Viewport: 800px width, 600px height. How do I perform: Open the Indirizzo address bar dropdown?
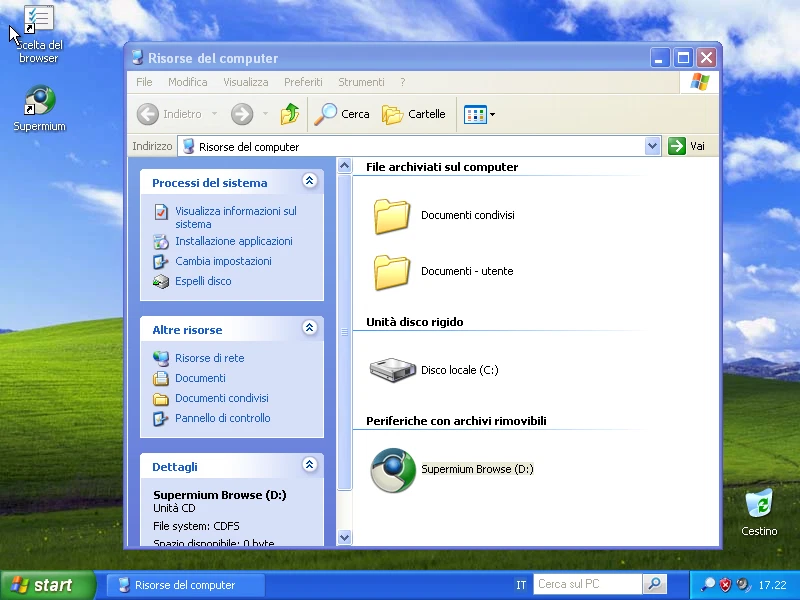pyautogui.click(x=652, y=145)
